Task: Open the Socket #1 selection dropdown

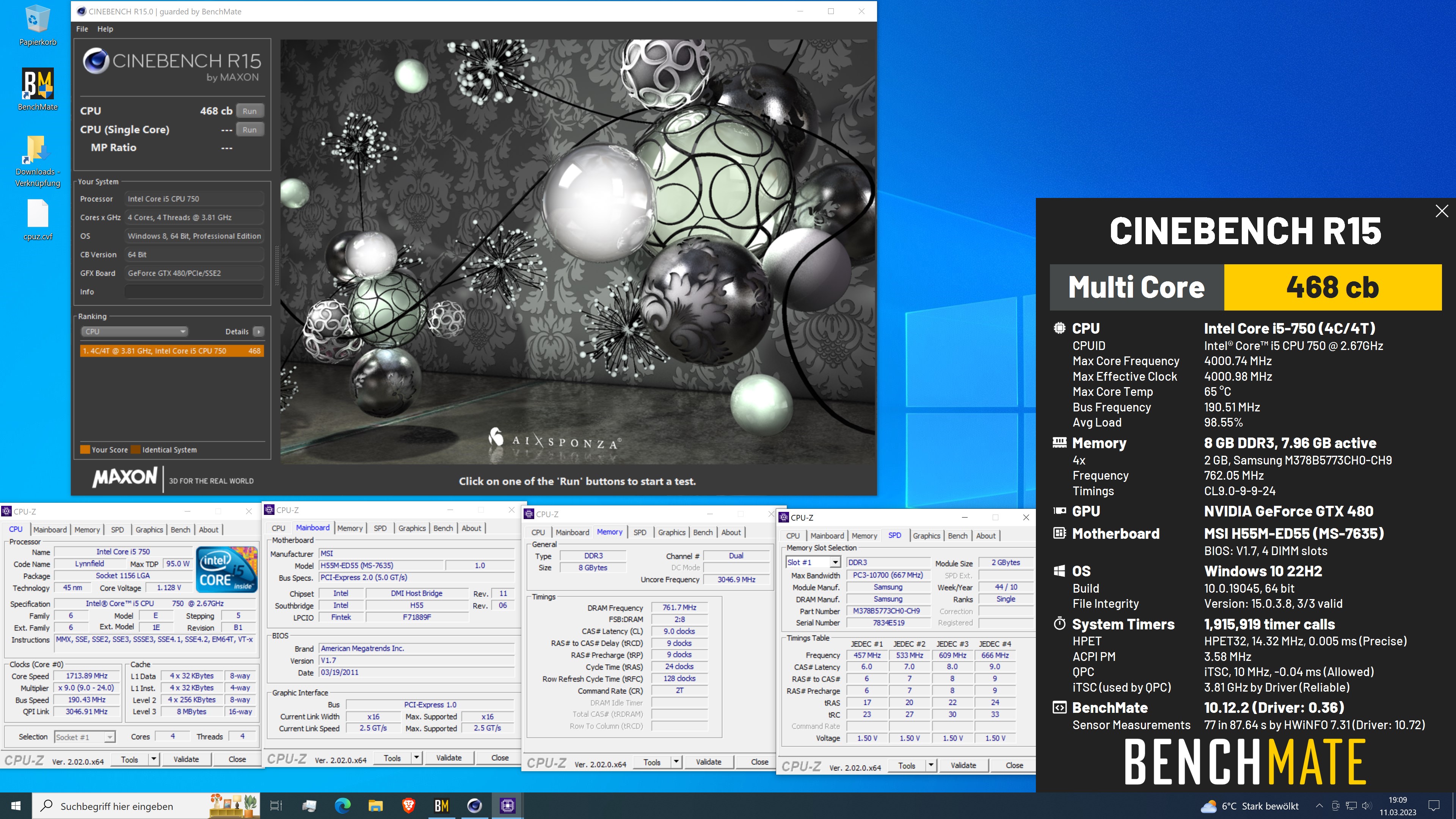Action: coord(85,737)
